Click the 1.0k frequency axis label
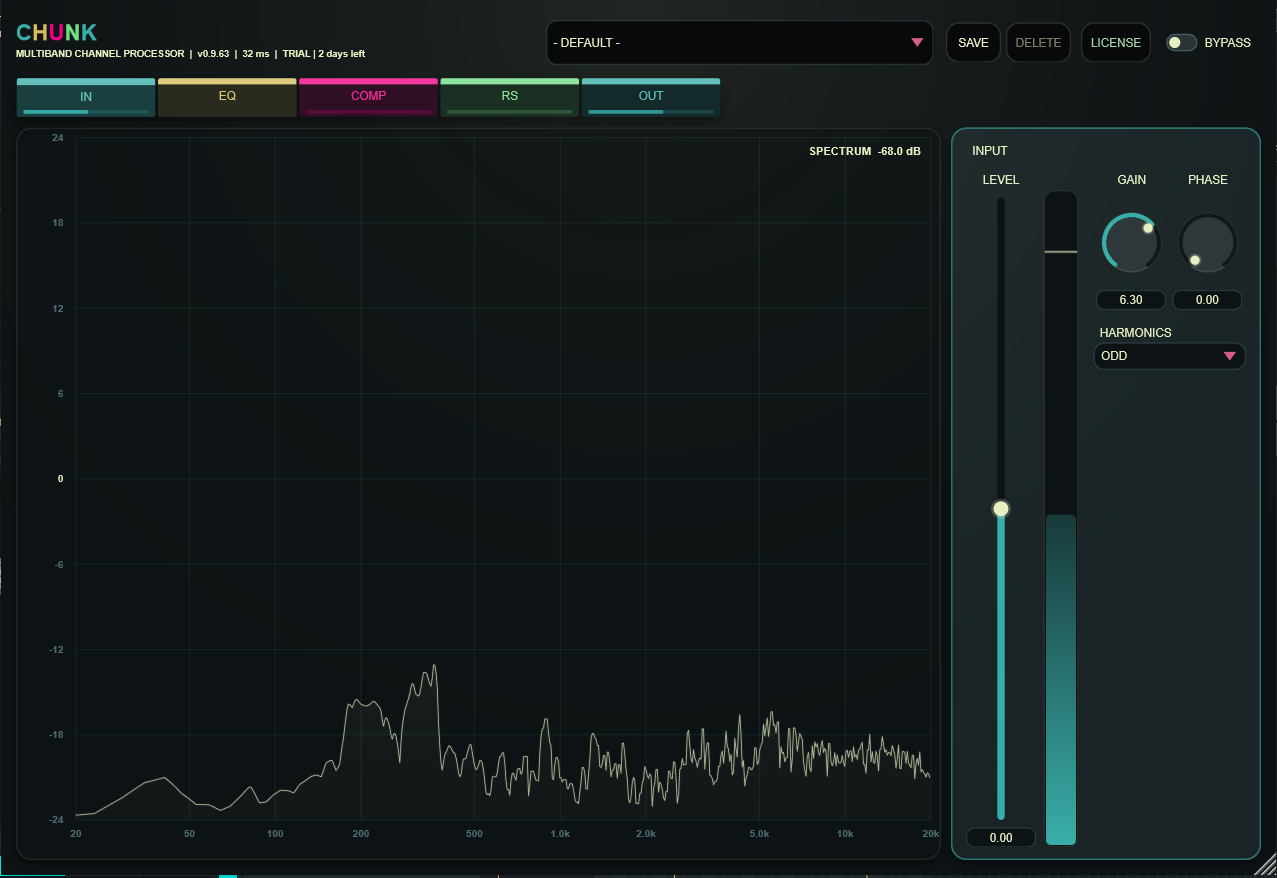 (x=560, y=834)
